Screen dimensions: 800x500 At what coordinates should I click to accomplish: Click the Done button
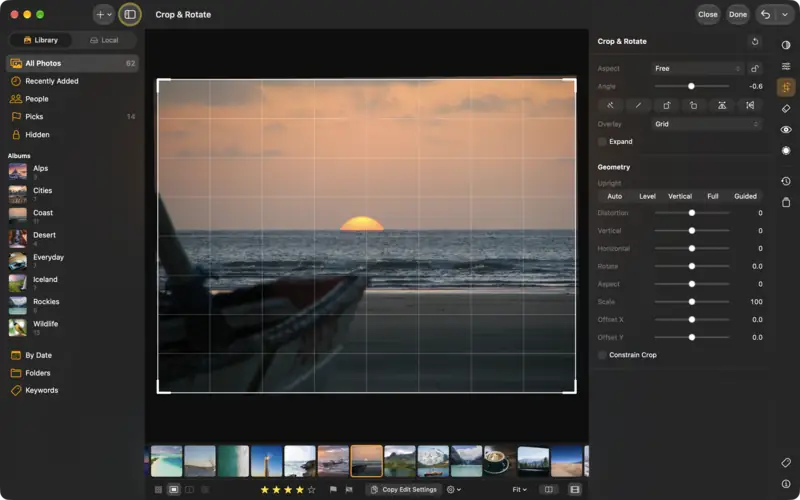coord(738,14)
